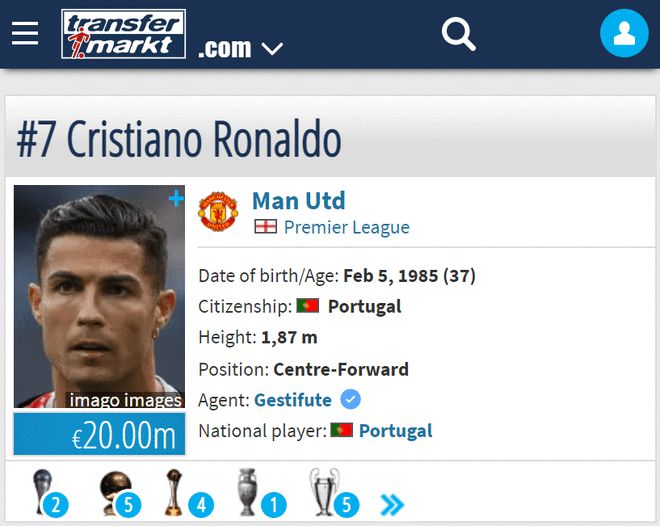660x526 pixels.
Task: Click the €20.00m market value box
Action: [x=99, y=434]
